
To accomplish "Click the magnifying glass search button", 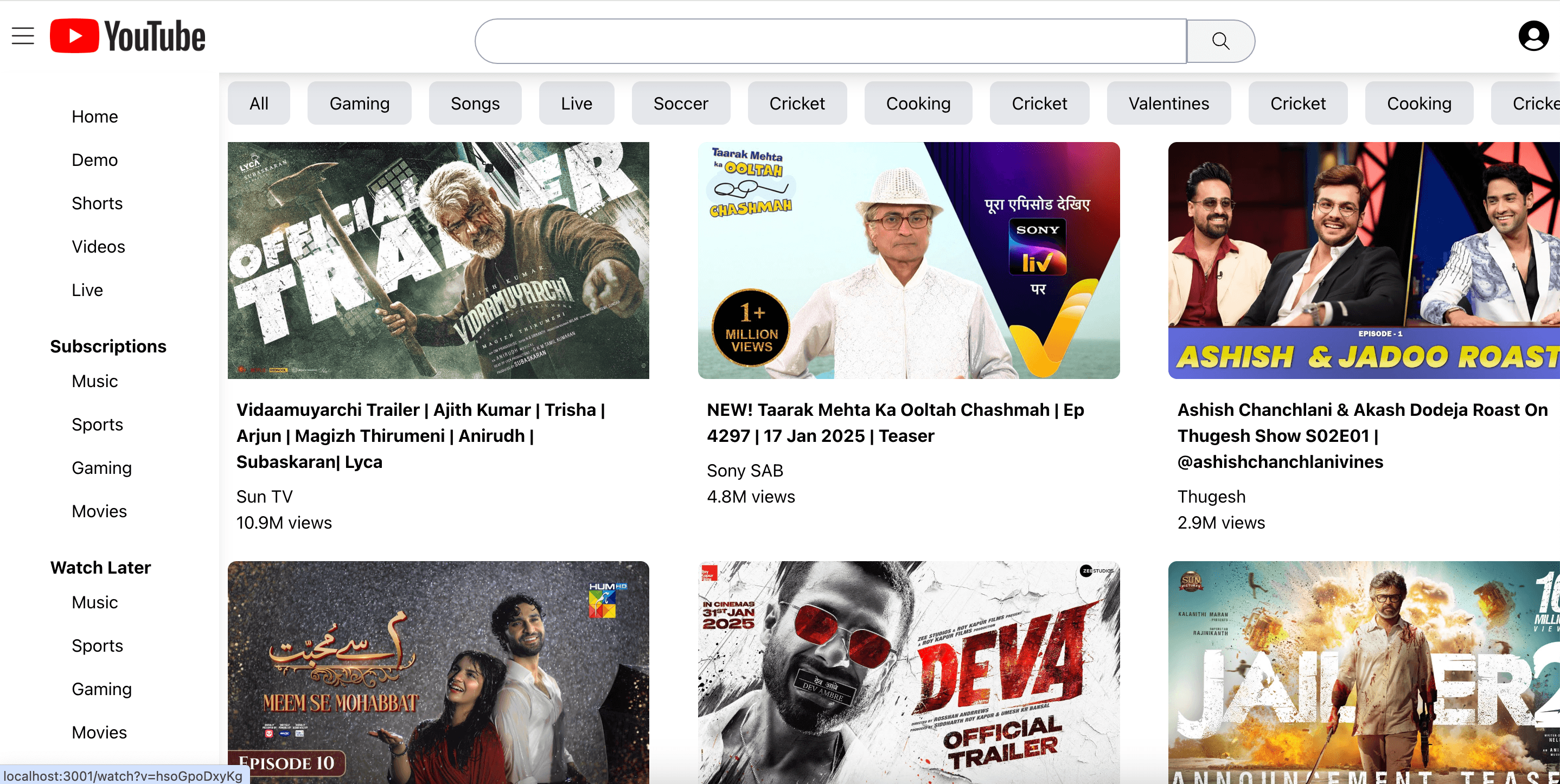I will [1220, 41].
